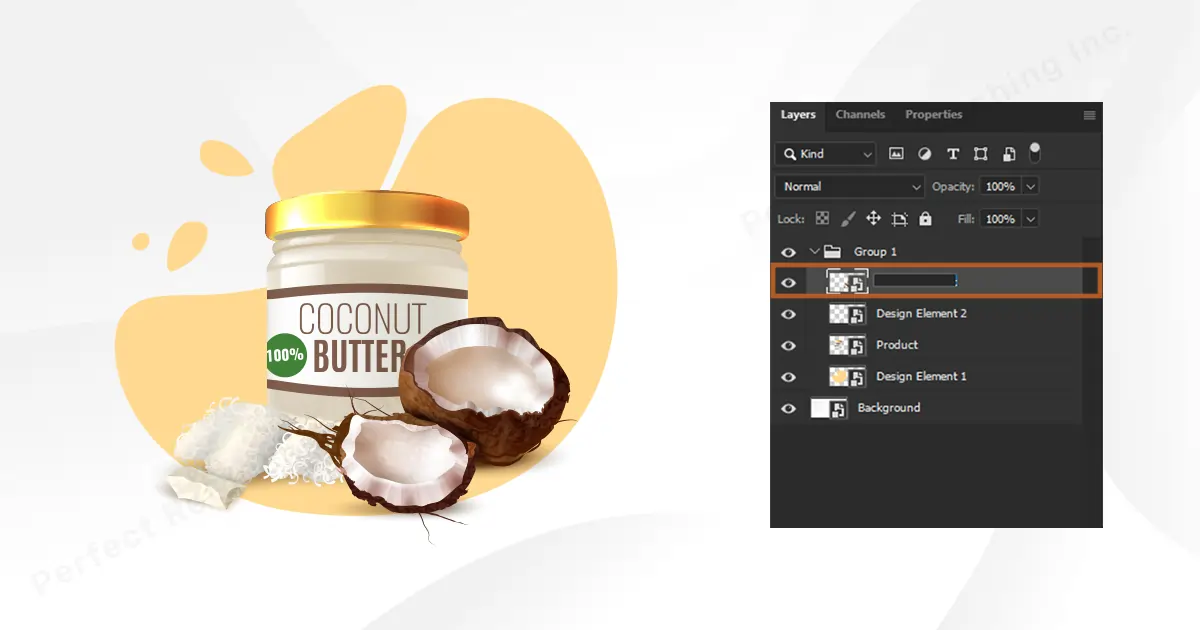This screenshot has height=630, width=1200.
Task: Open the Layers panel menu
Action: [x=1089, y=113]
